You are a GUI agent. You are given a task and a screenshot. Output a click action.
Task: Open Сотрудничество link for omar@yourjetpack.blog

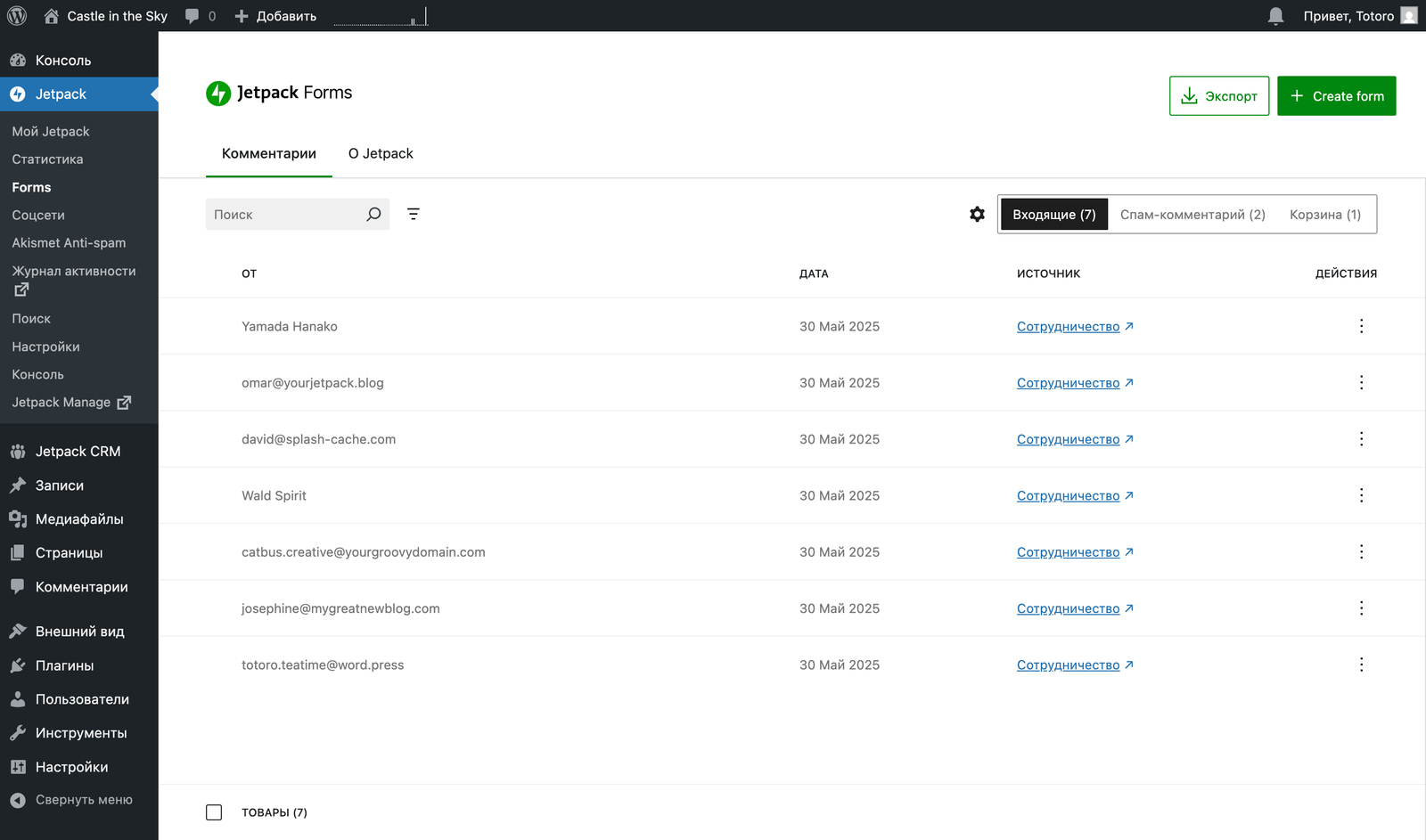(1068, 383)
